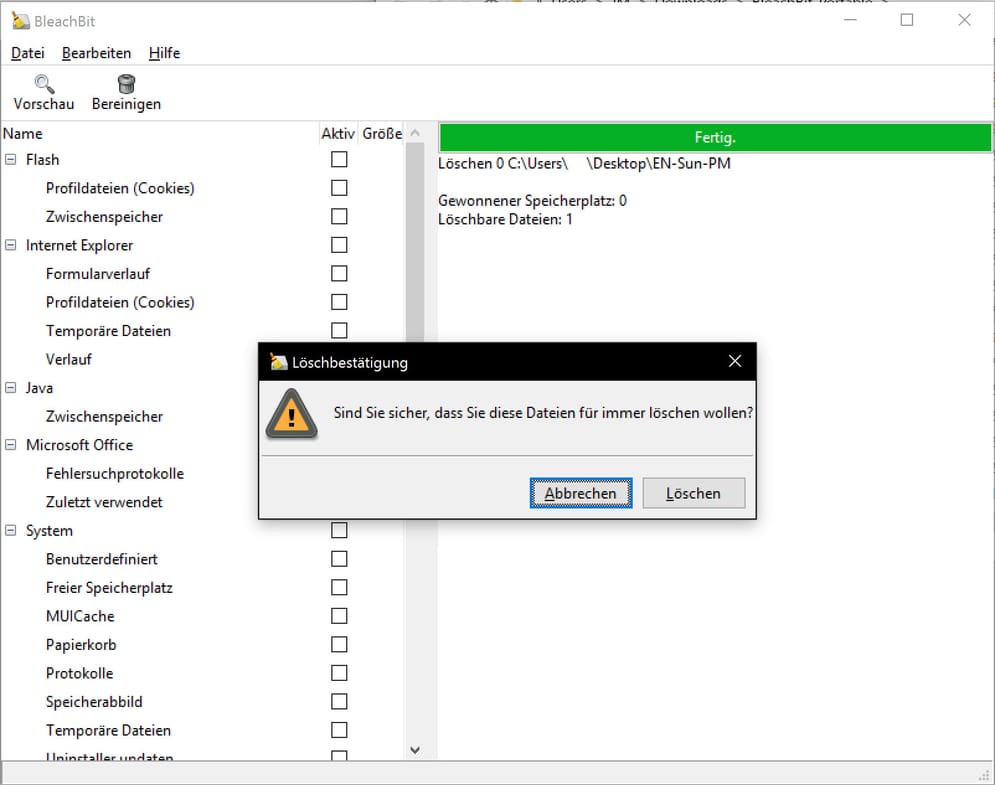Viewport: 995px width, 785px height.
Task: Close the BleachBit main window
Action: [964, 20]
